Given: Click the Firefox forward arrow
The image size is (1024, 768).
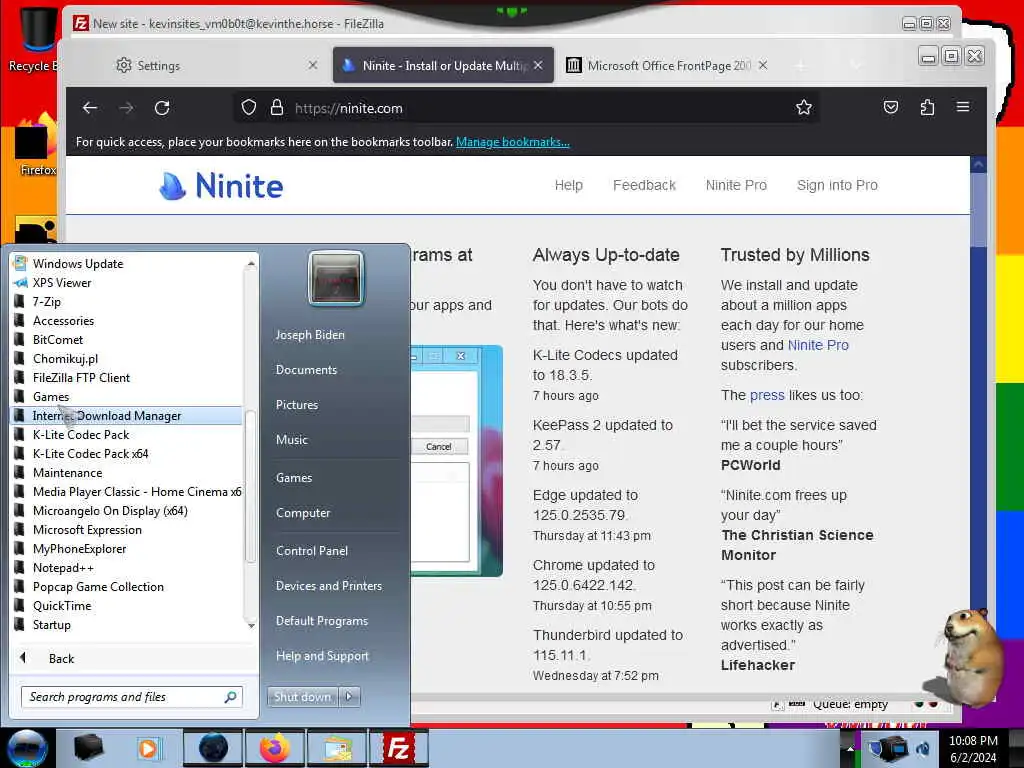Looking at the screenshot, I should pyautogui.click(x=127, y=108).
